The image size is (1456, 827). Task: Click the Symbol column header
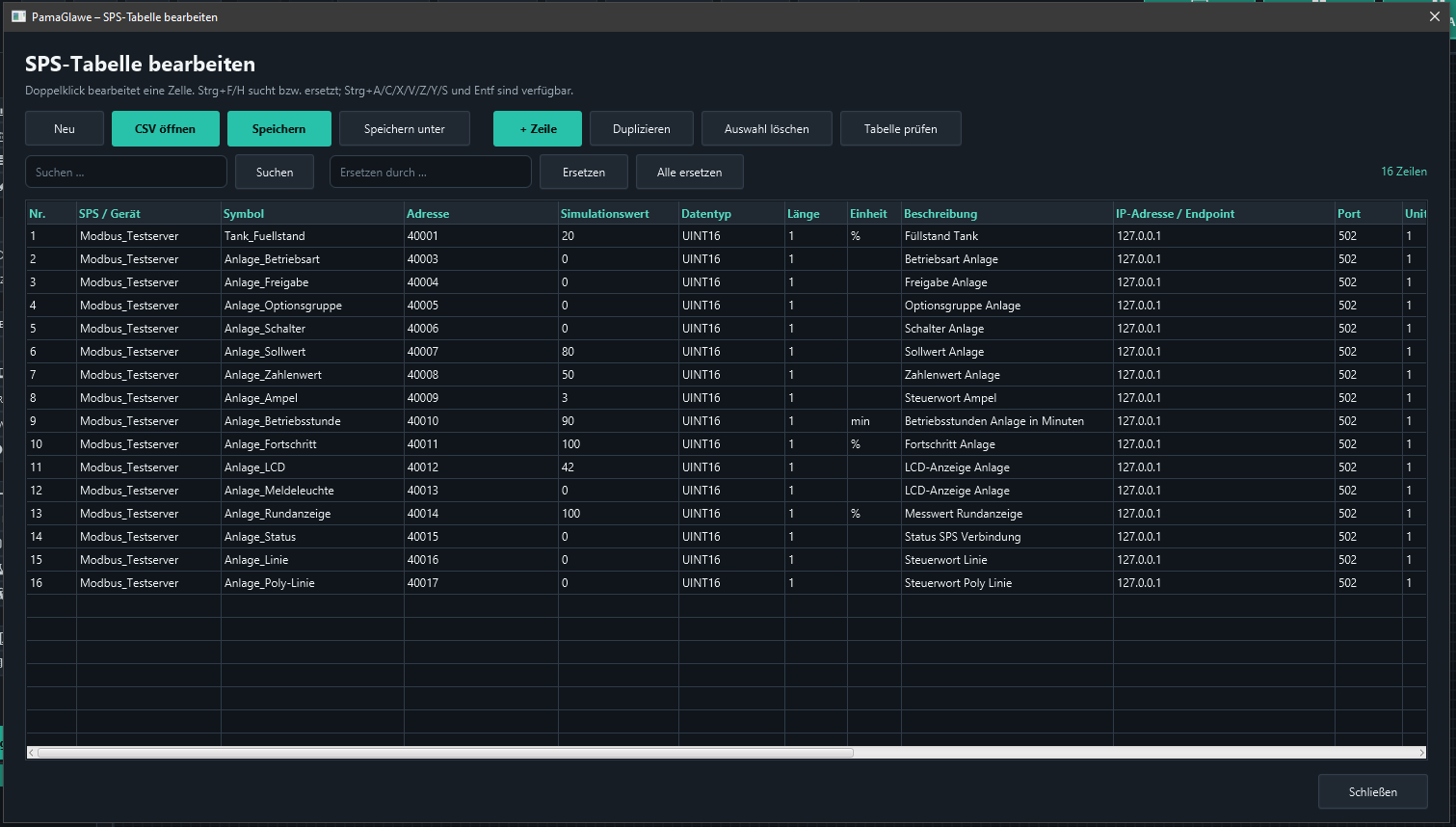click(x=312, y=213)
